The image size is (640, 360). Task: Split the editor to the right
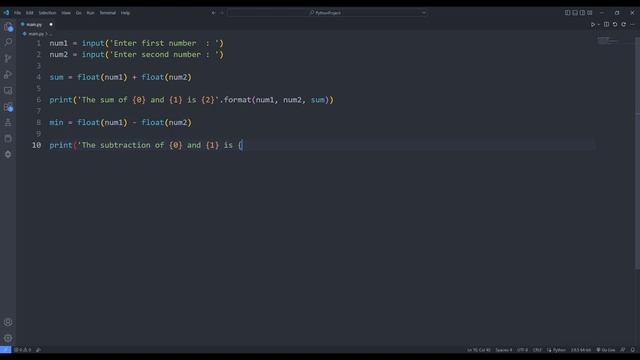[x=607, y=24]
